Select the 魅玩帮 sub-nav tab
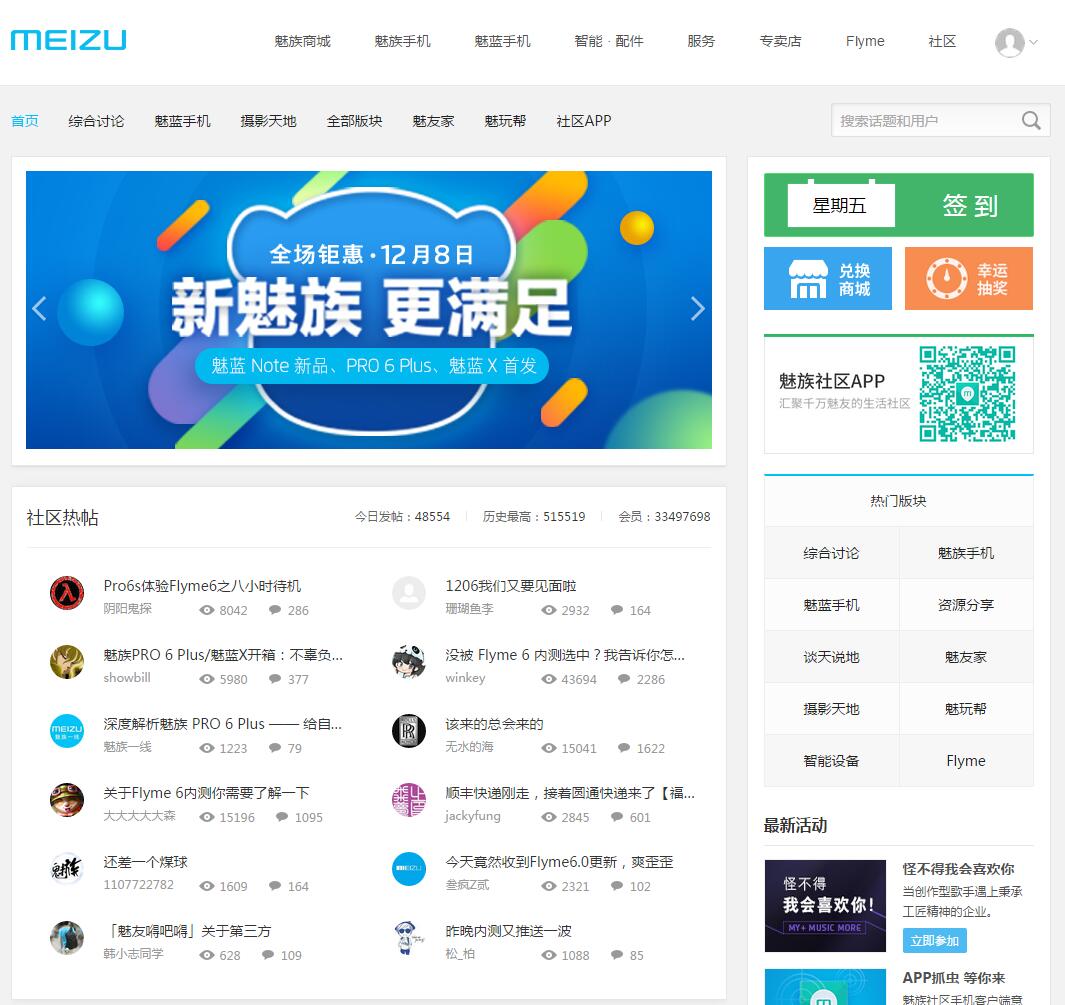Viewport: 1065px width, 1005px height. (x=505, y=121)
